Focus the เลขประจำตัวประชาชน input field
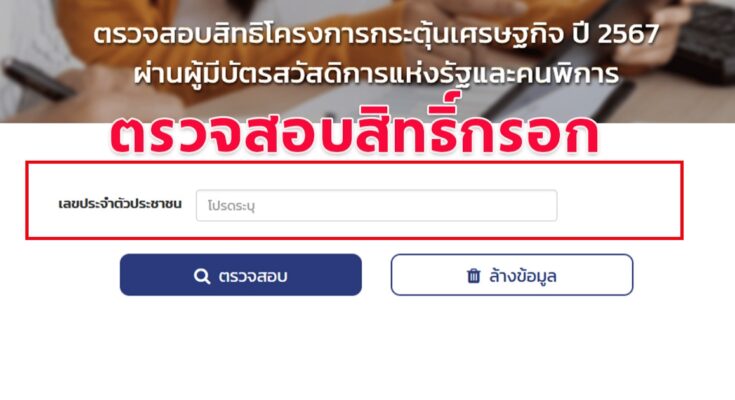The width and height of the screenshot is (735, 400). click(376, 205)
